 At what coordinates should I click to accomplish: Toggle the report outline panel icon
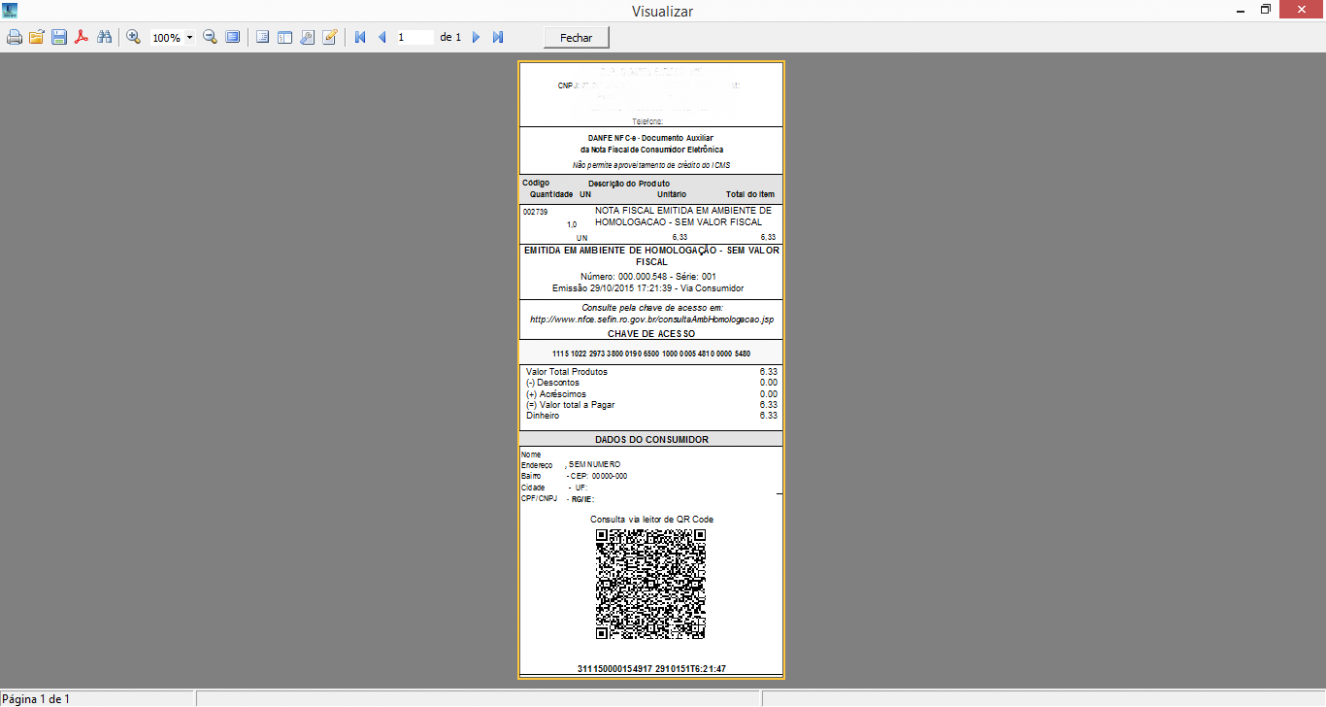[x=263, y=37]
